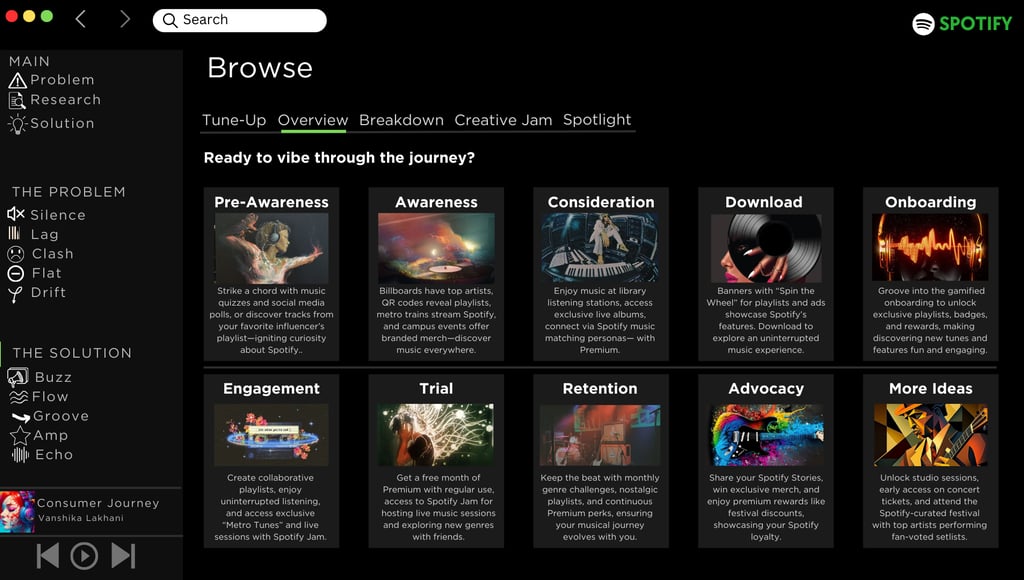Open the More Ideas card image

click(930, 435)
